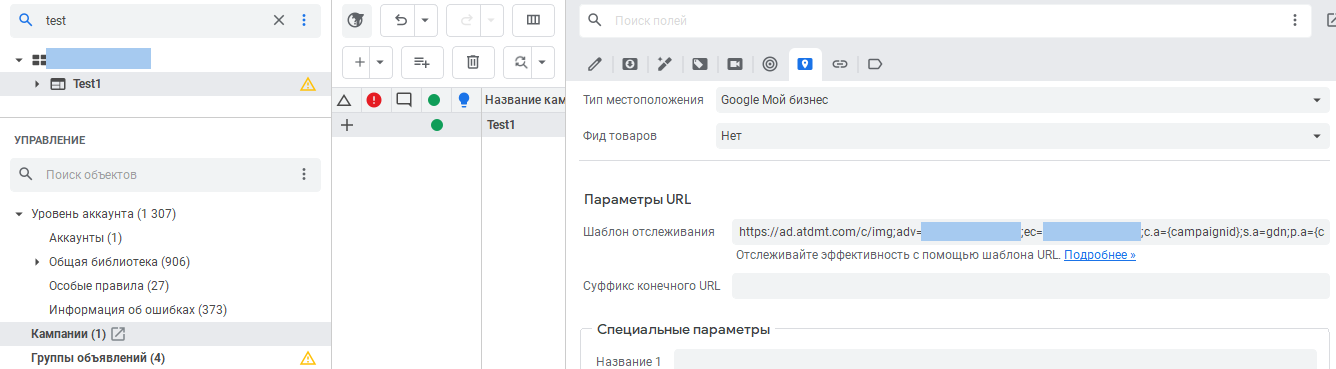Click warning icon on 'Группы объявлений' row

coord(308,358)
